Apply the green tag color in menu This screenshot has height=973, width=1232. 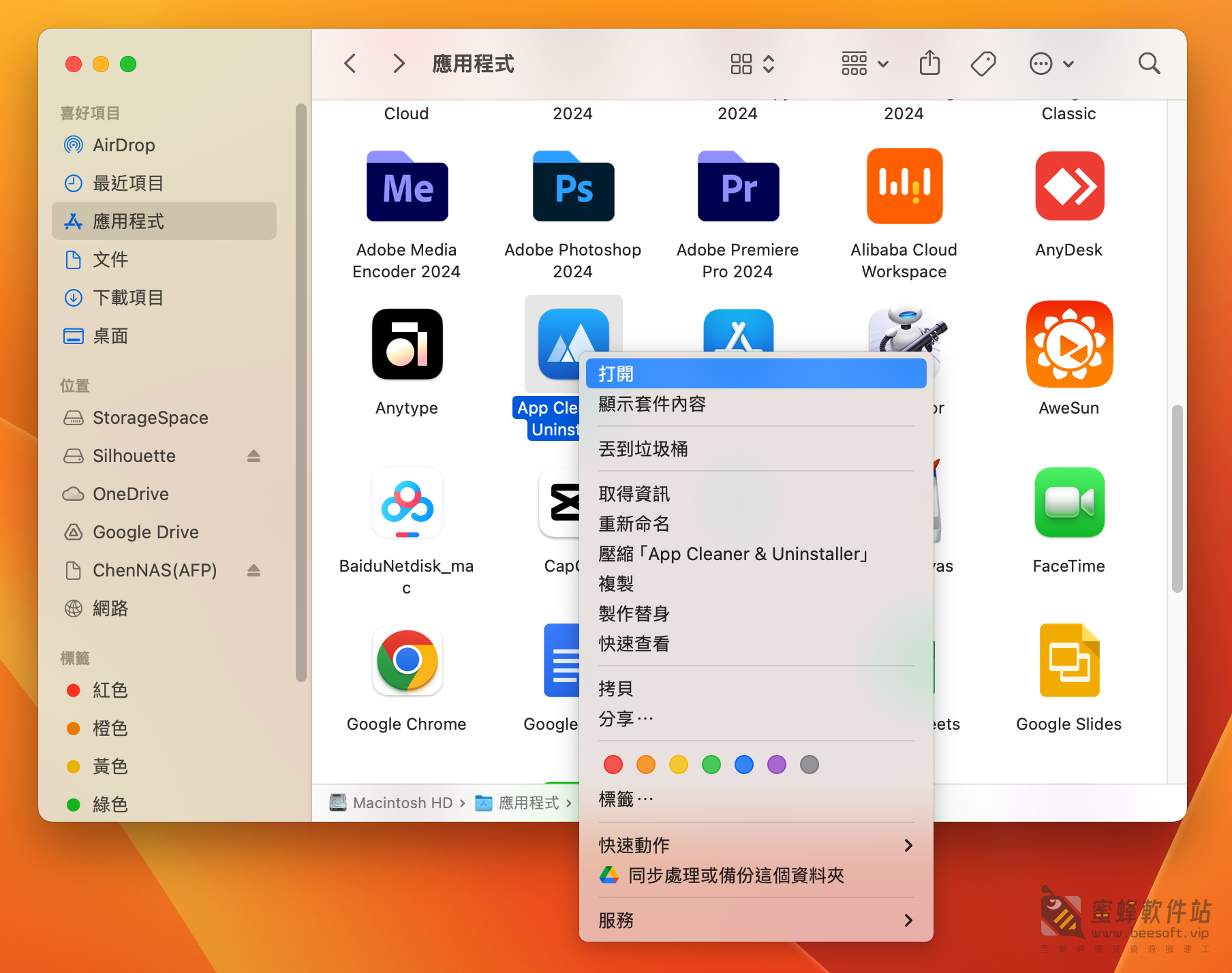(711, 764)
